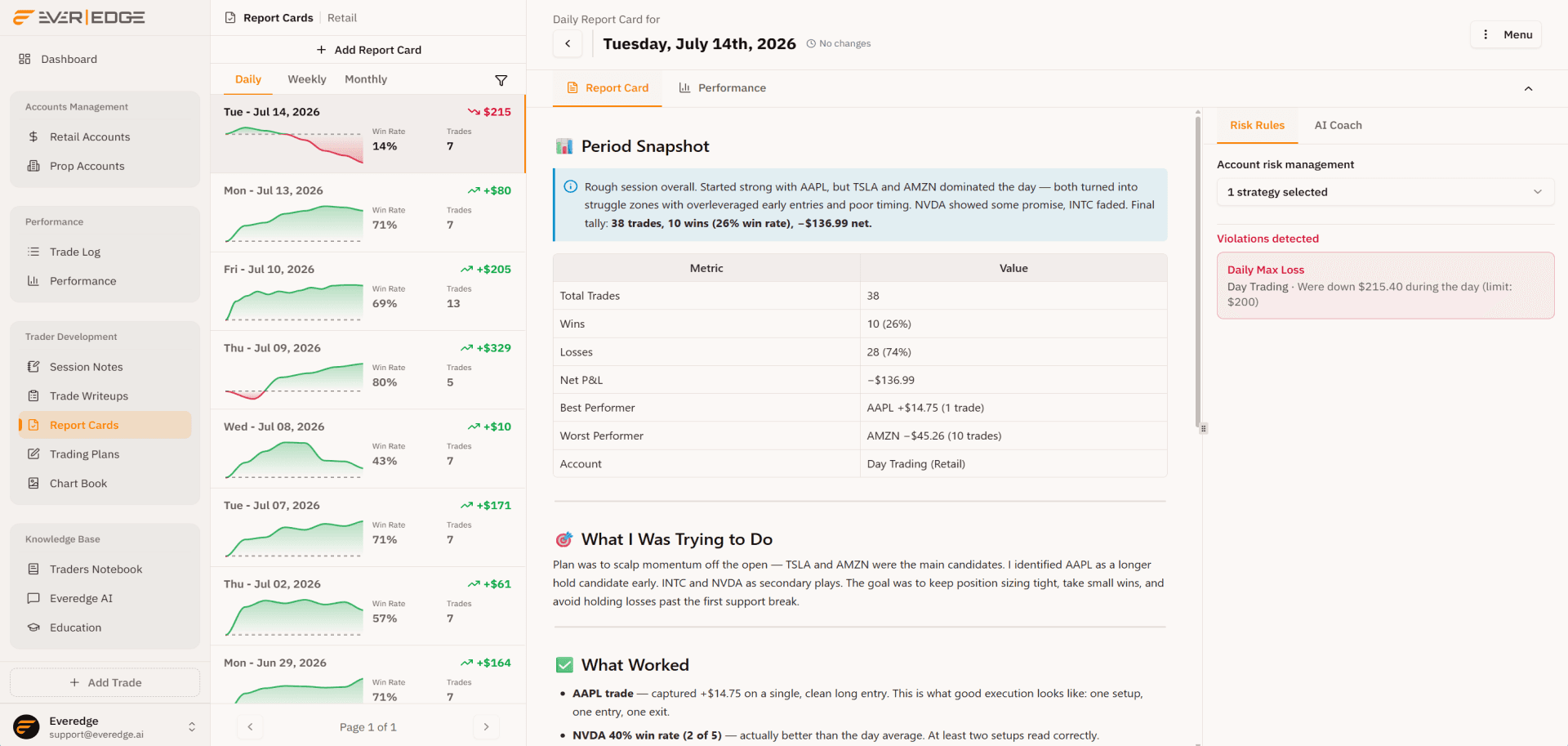This screenshot has width=1568, height=746.
Task: Switch to Monthly tab
Action: [x=366, y=79]
